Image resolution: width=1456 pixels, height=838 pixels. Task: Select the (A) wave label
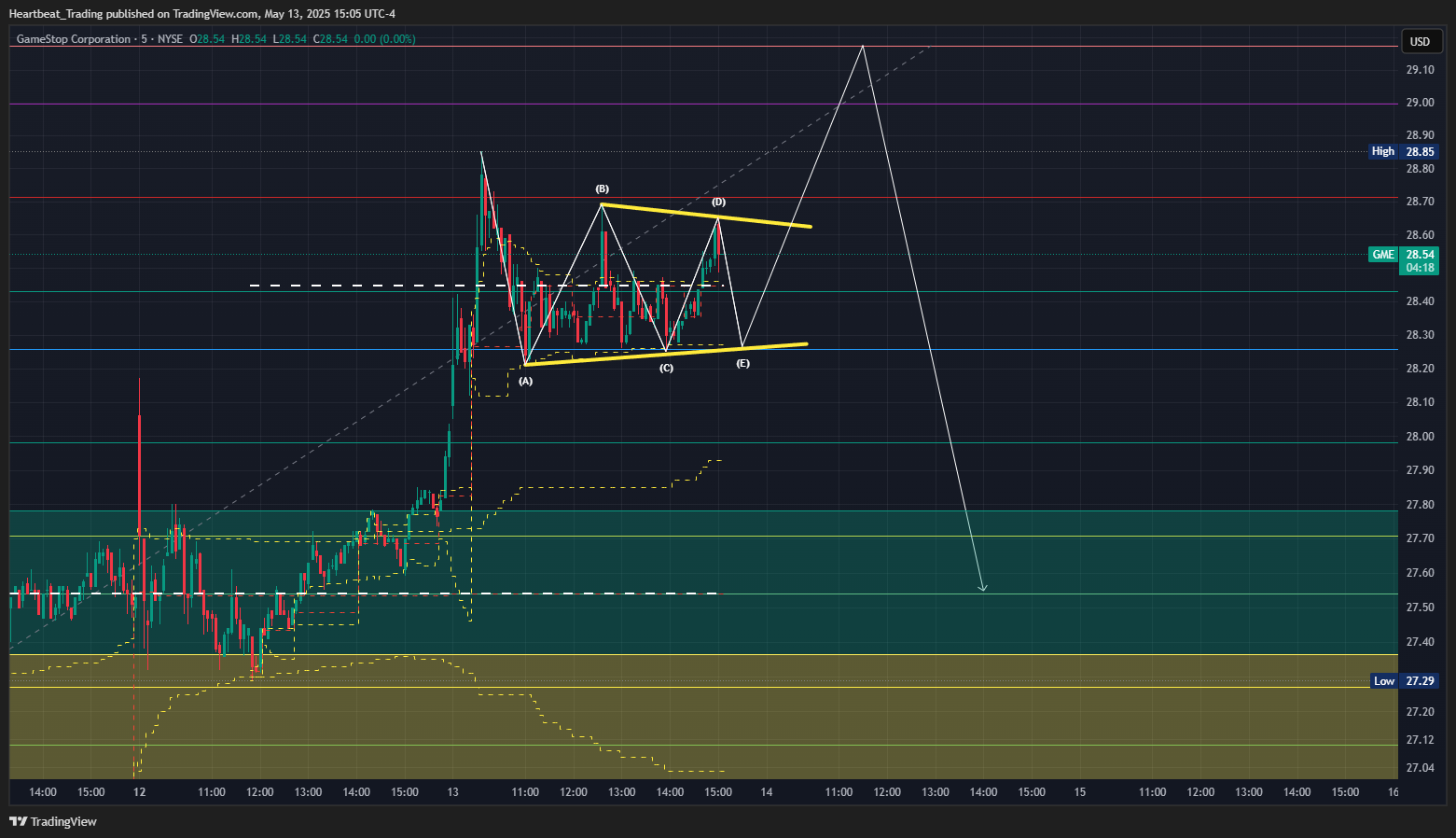526,381
